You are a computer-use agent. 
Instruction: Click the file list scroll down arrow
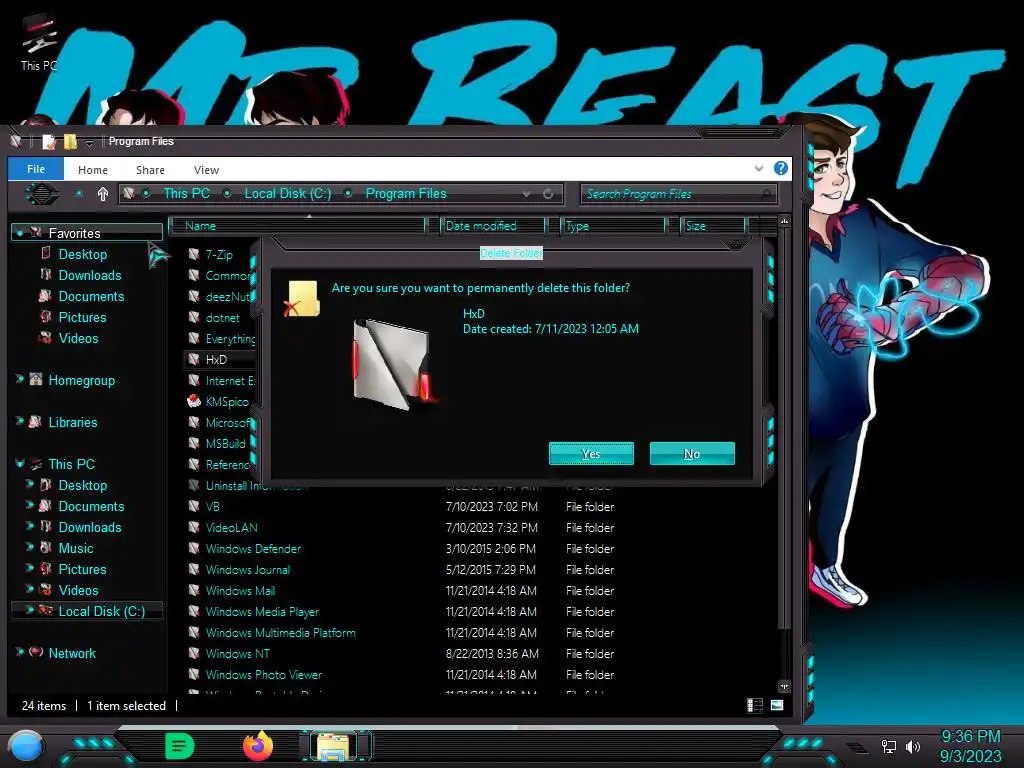point(784,686)
